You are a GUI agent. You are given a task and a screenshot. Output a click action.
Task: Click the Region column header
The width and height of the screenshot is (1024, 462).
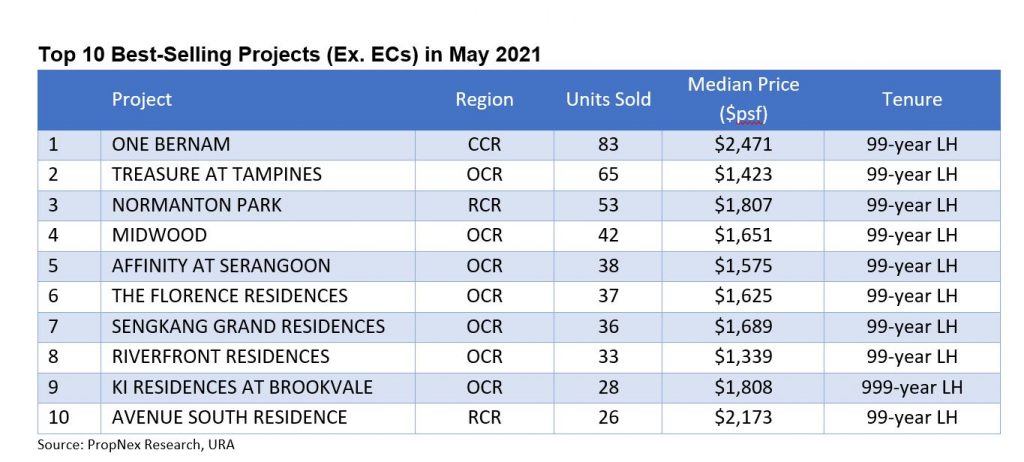tap(484, 100)
